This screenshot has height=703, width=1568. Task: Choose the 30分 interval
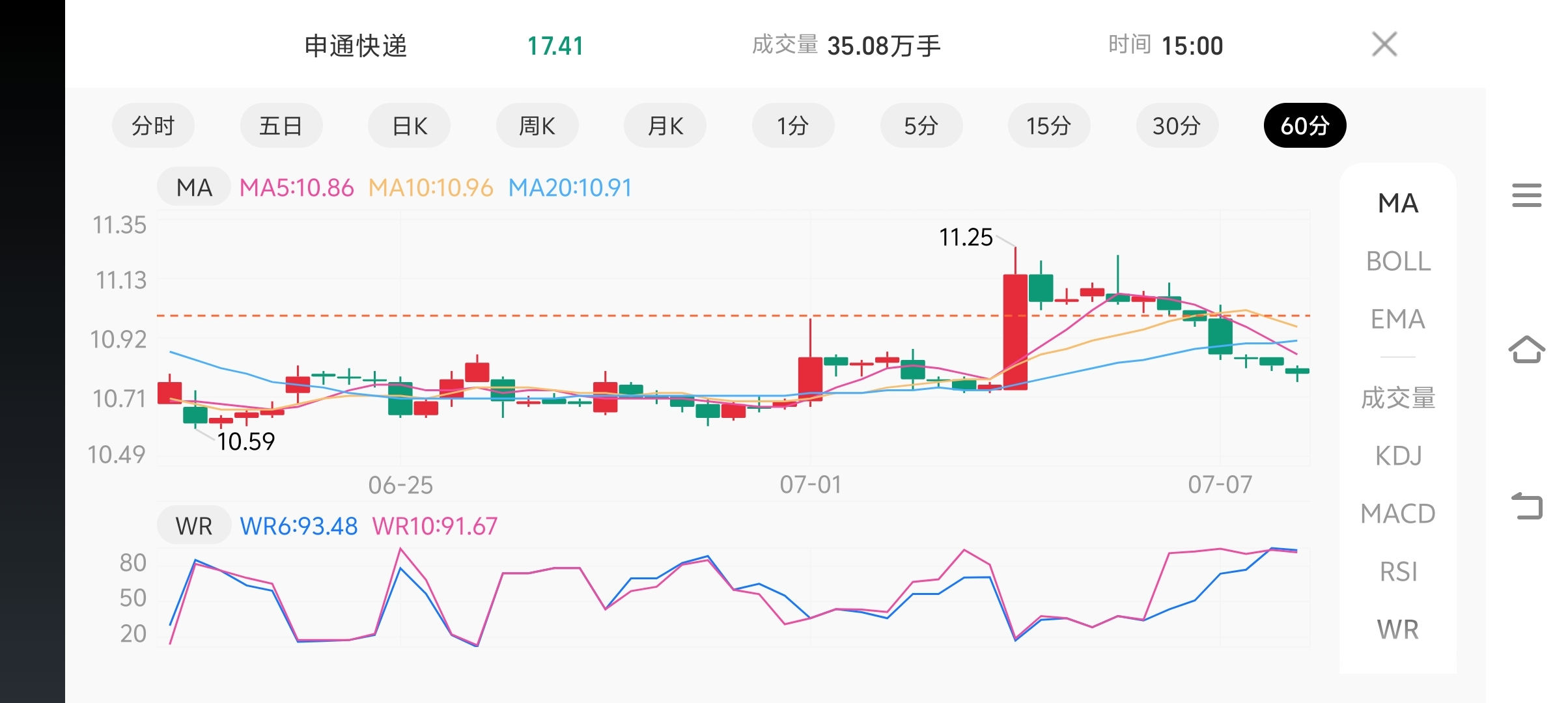1177,126
